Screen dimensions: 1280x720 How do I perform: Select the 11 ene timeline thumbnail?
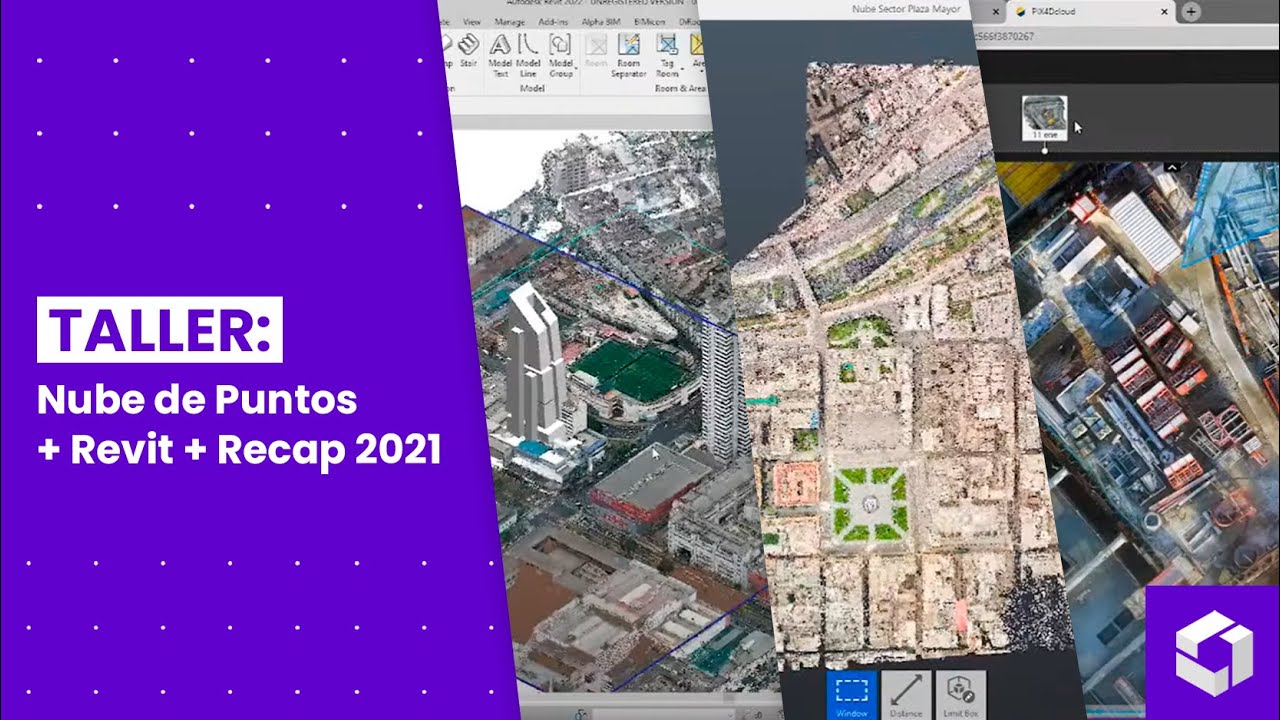1044,117
